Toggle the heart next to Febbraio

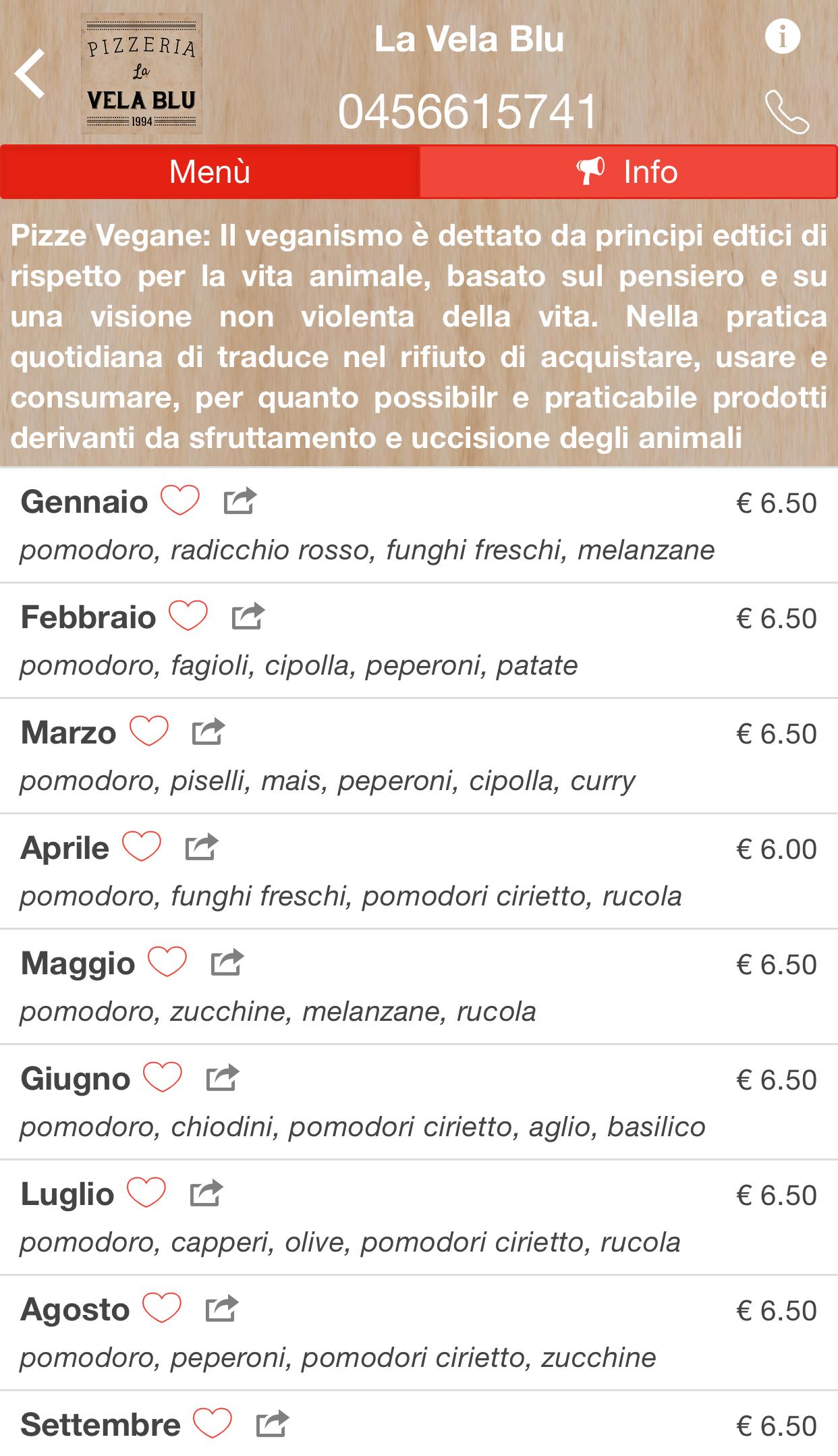[188, 616]
